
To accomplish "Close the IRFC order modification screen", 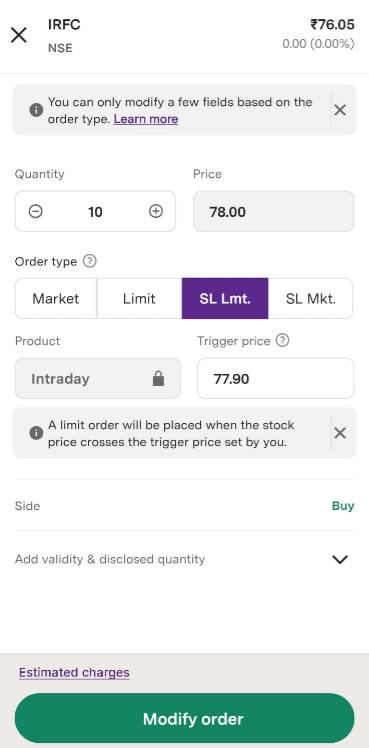I will click(x=19, y=35).
